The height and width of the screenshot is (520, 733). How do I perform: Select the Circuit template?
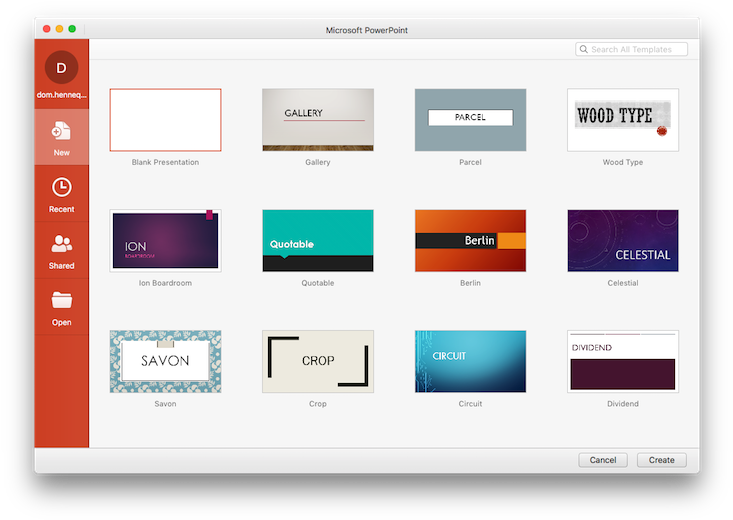click(x=470, y=361)
